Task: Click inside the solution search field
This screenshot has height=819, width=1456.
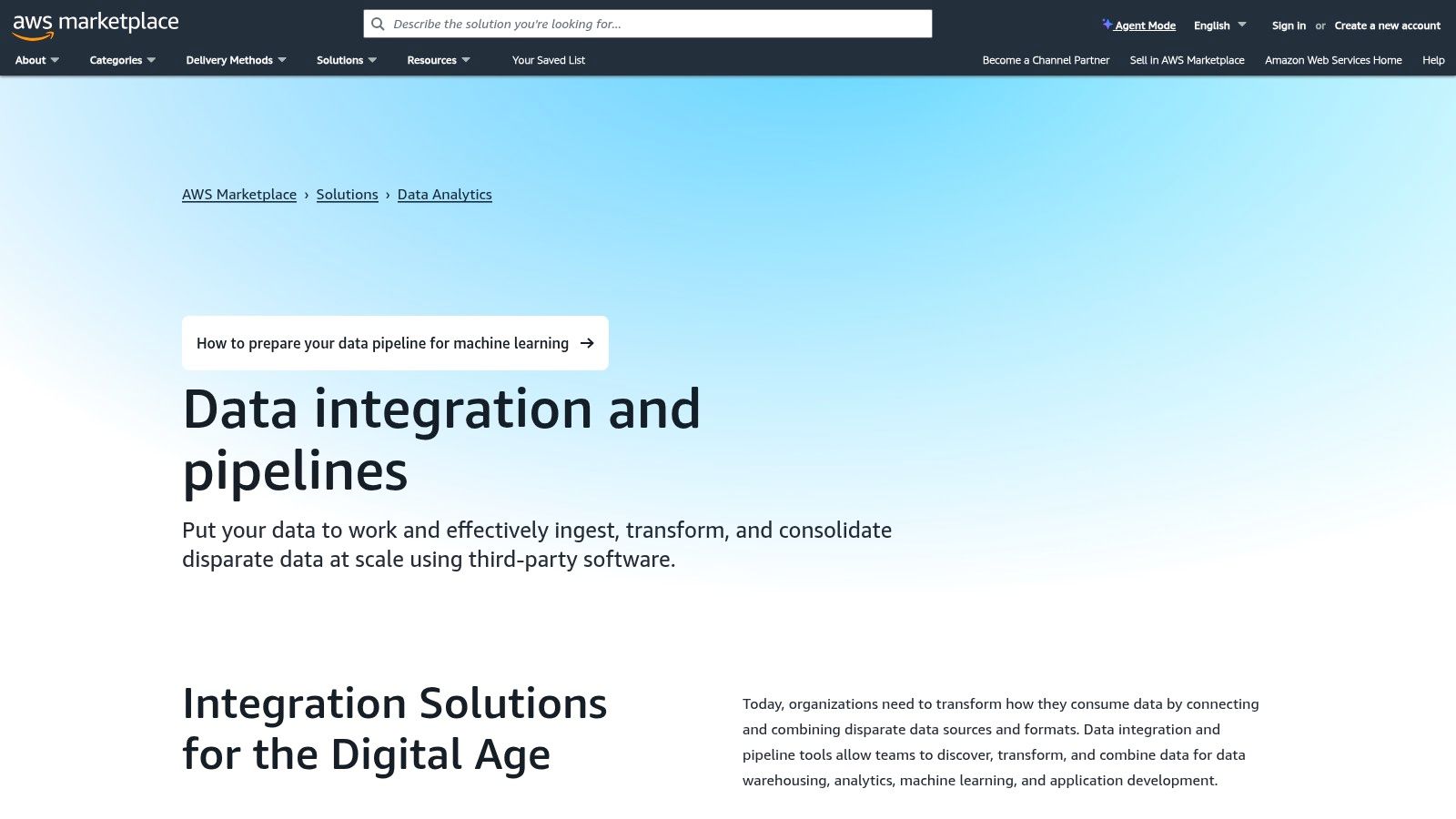Action: 637,24
